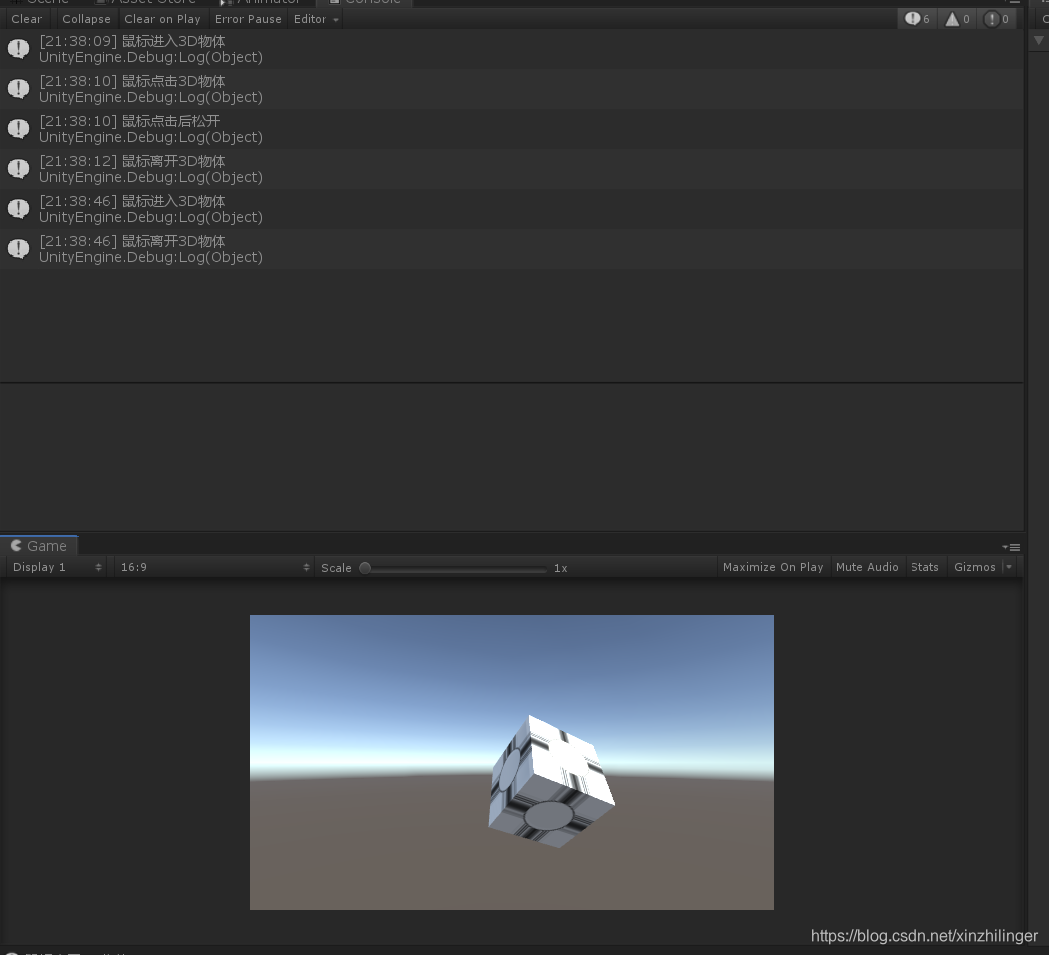The width and height of the screenshot is (1049, 955).
Task: Toggle Clear on Play option
Action: pos(162,19)
